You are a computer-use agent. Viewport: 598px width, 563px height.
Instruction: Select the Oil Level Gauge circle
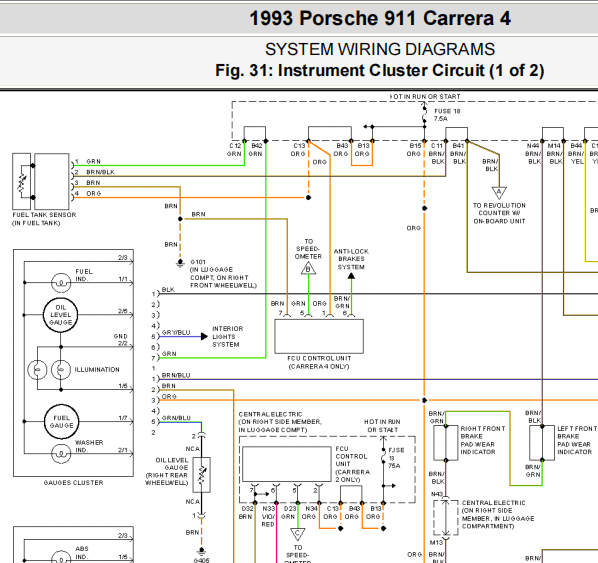[x=61, y=315]
